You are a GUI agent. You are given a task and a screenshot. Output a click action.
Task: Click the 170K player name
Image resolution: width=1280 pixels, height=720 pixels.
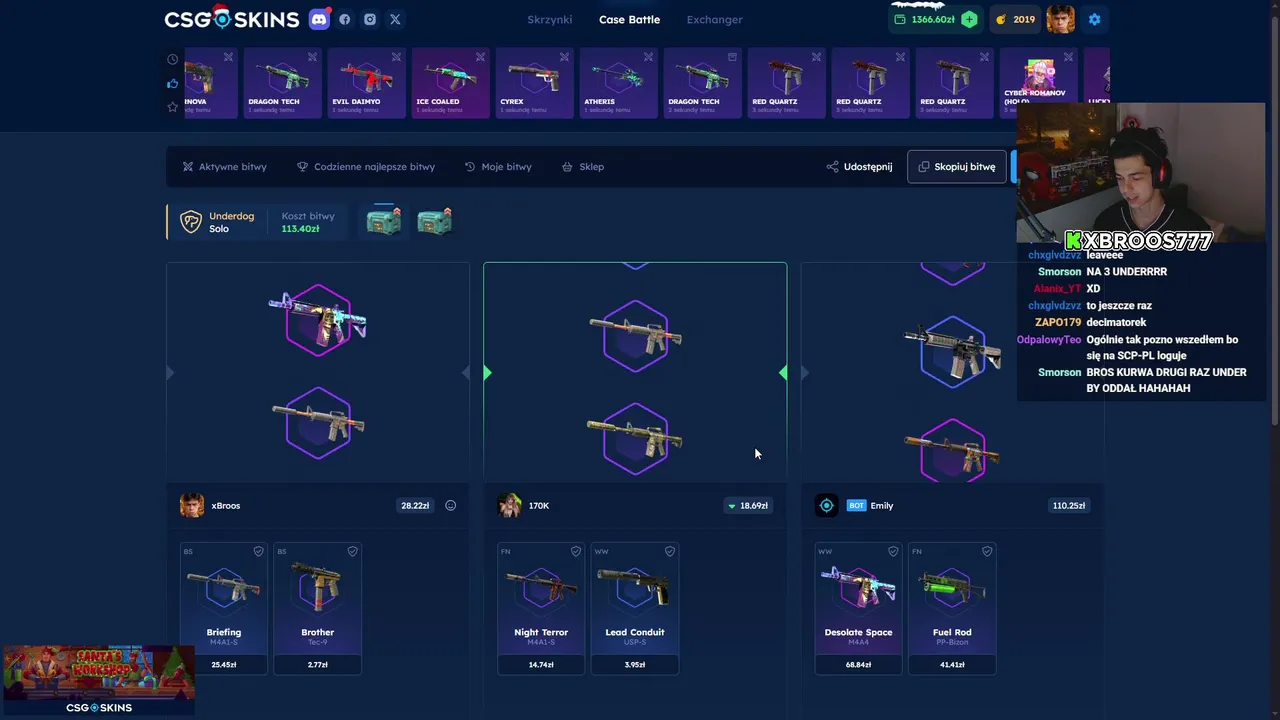tap(539, 506)
